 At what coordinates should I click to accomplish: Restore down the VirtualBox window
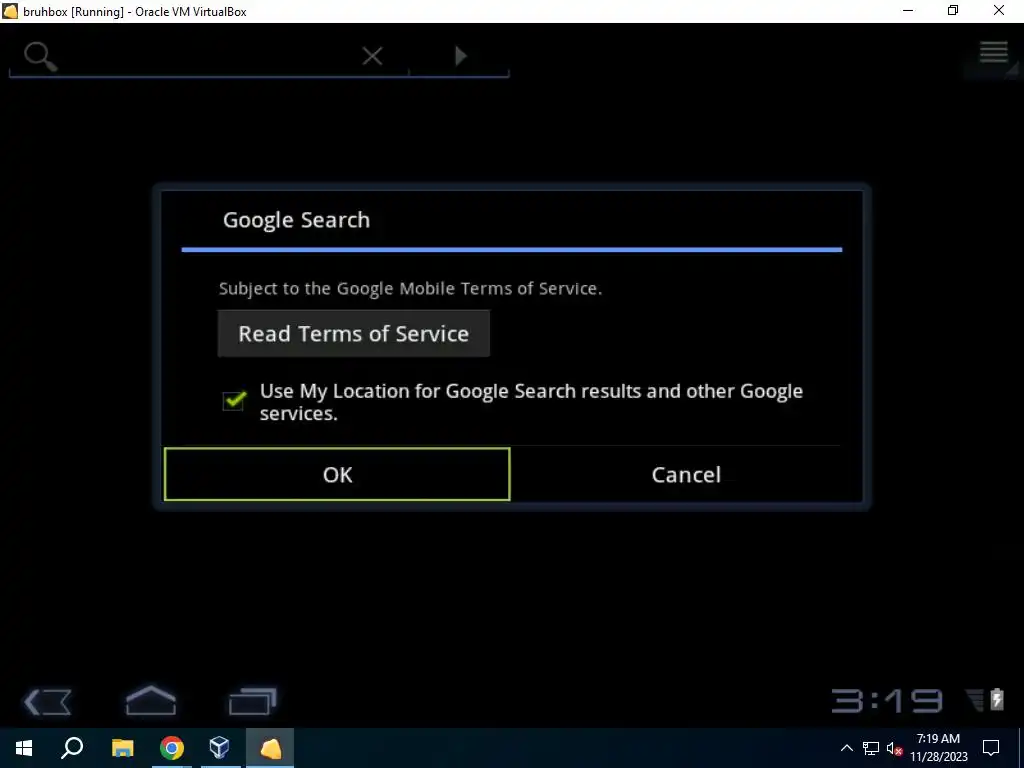tap(953, 11)
